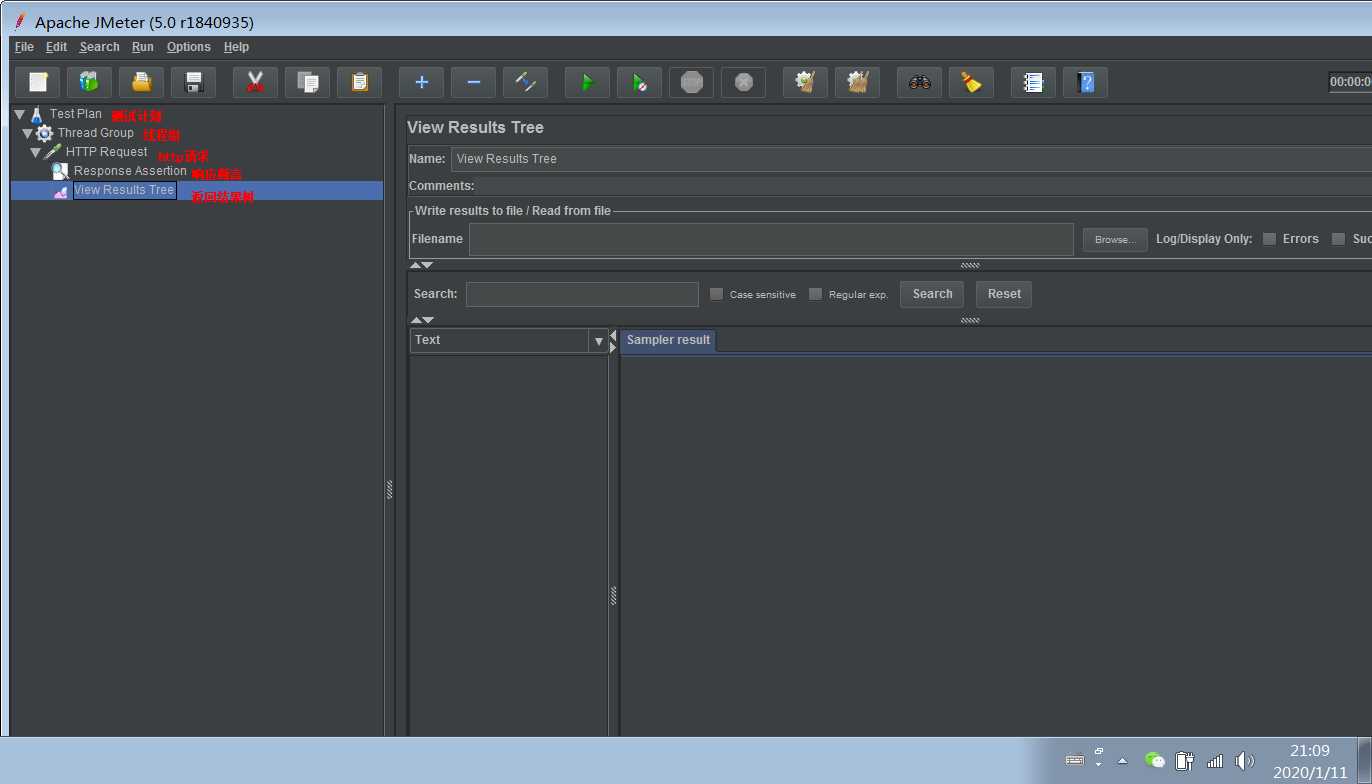Open the Edit menu

coord(57,47)
